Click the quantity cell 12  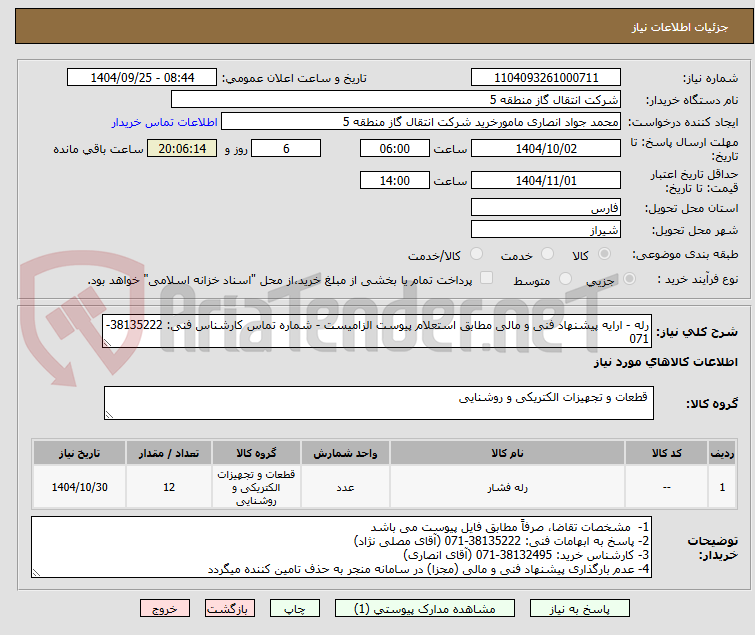click(x=169, y=487)
